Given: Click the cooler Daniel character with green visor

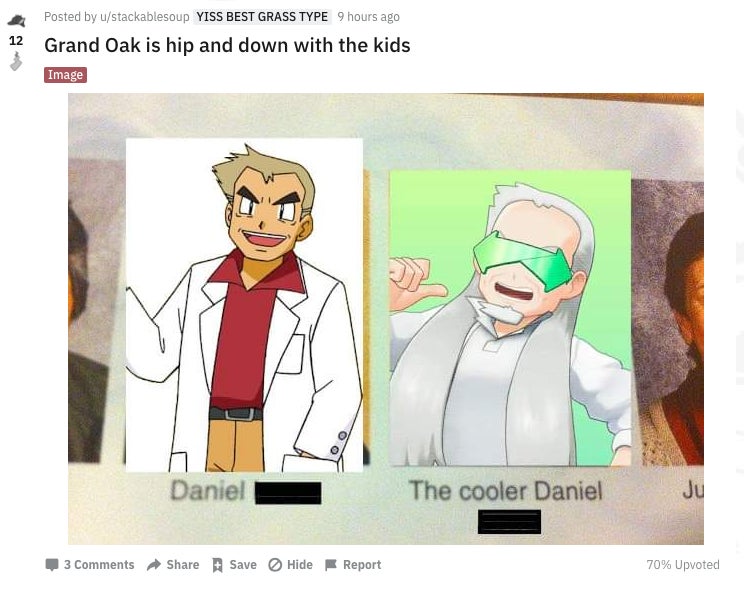Looking at the screenshot, I should pos(510,318).
